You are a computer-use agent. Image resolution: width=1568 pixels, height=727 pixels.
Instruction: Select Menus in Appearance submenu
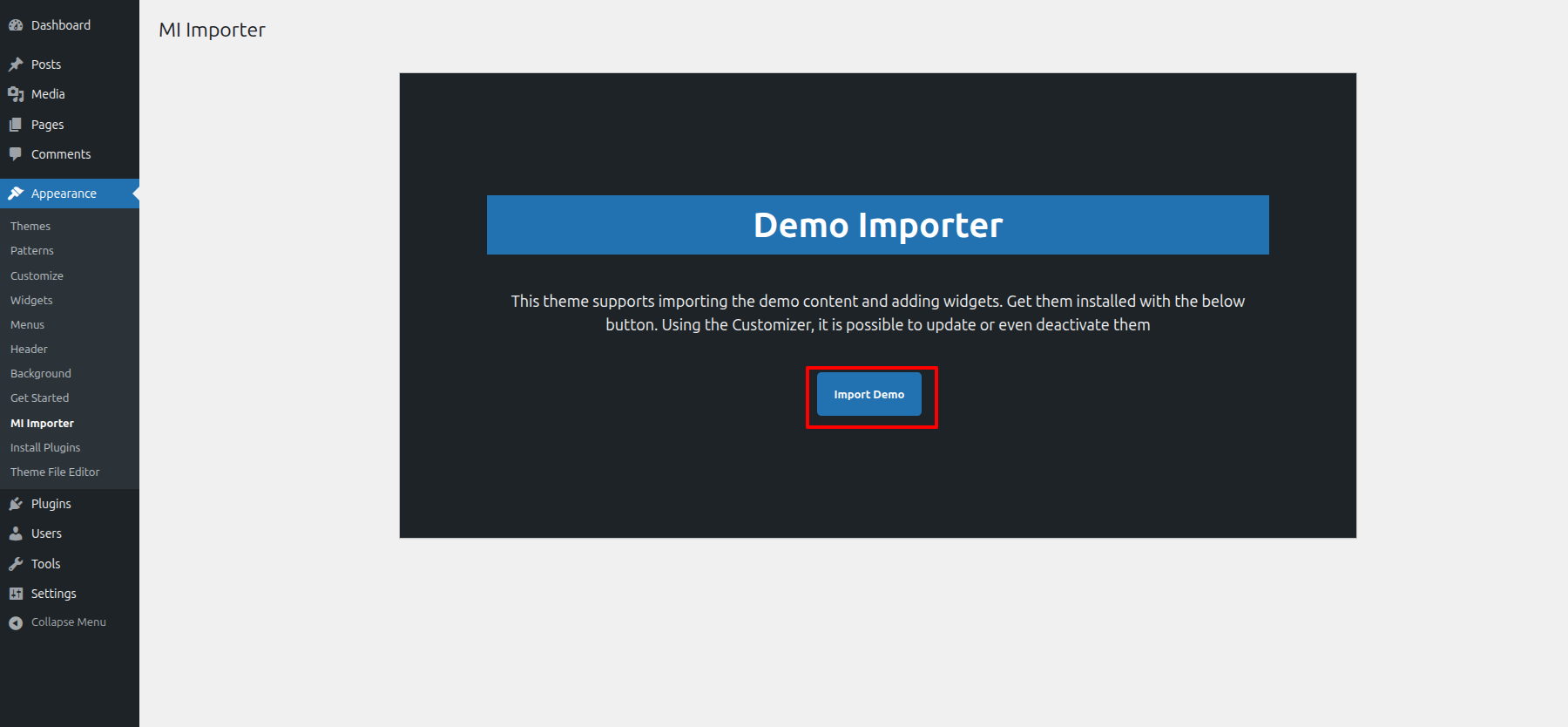click(x=27, y=324)
